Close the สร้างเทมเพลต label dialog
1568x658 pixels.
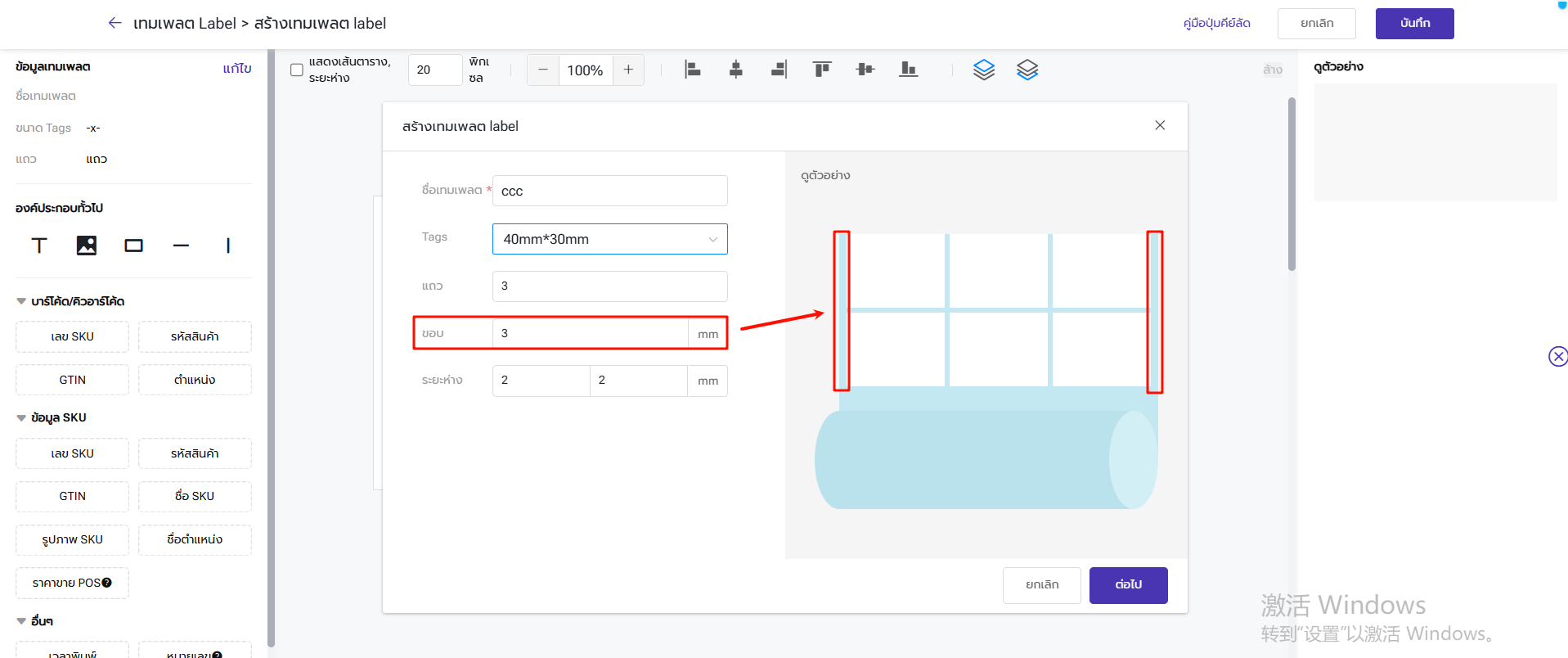(x=1160, y=125)
